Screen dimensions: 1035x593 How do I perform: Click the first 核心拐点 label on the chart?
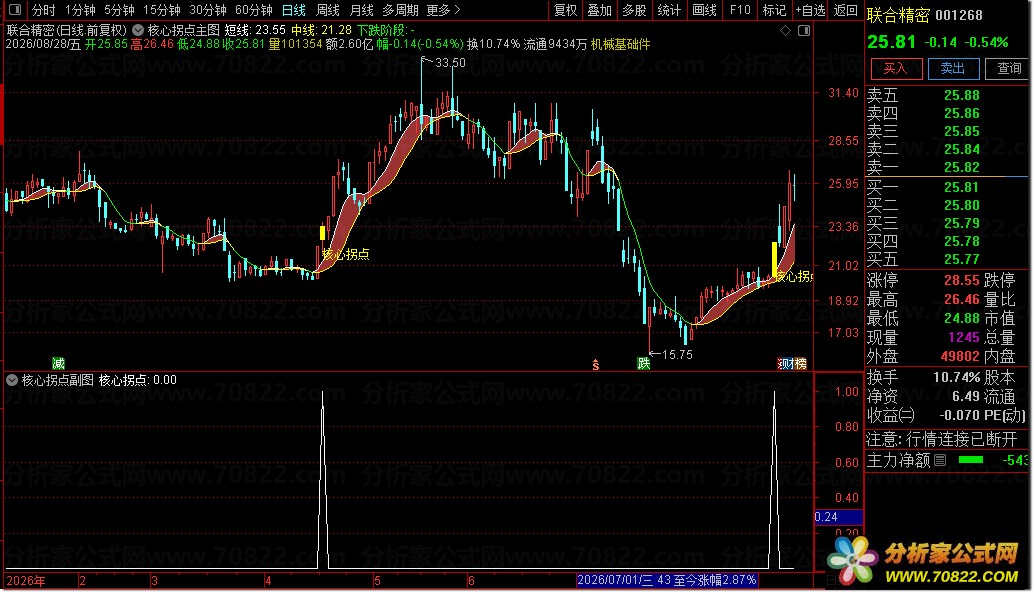345,254
